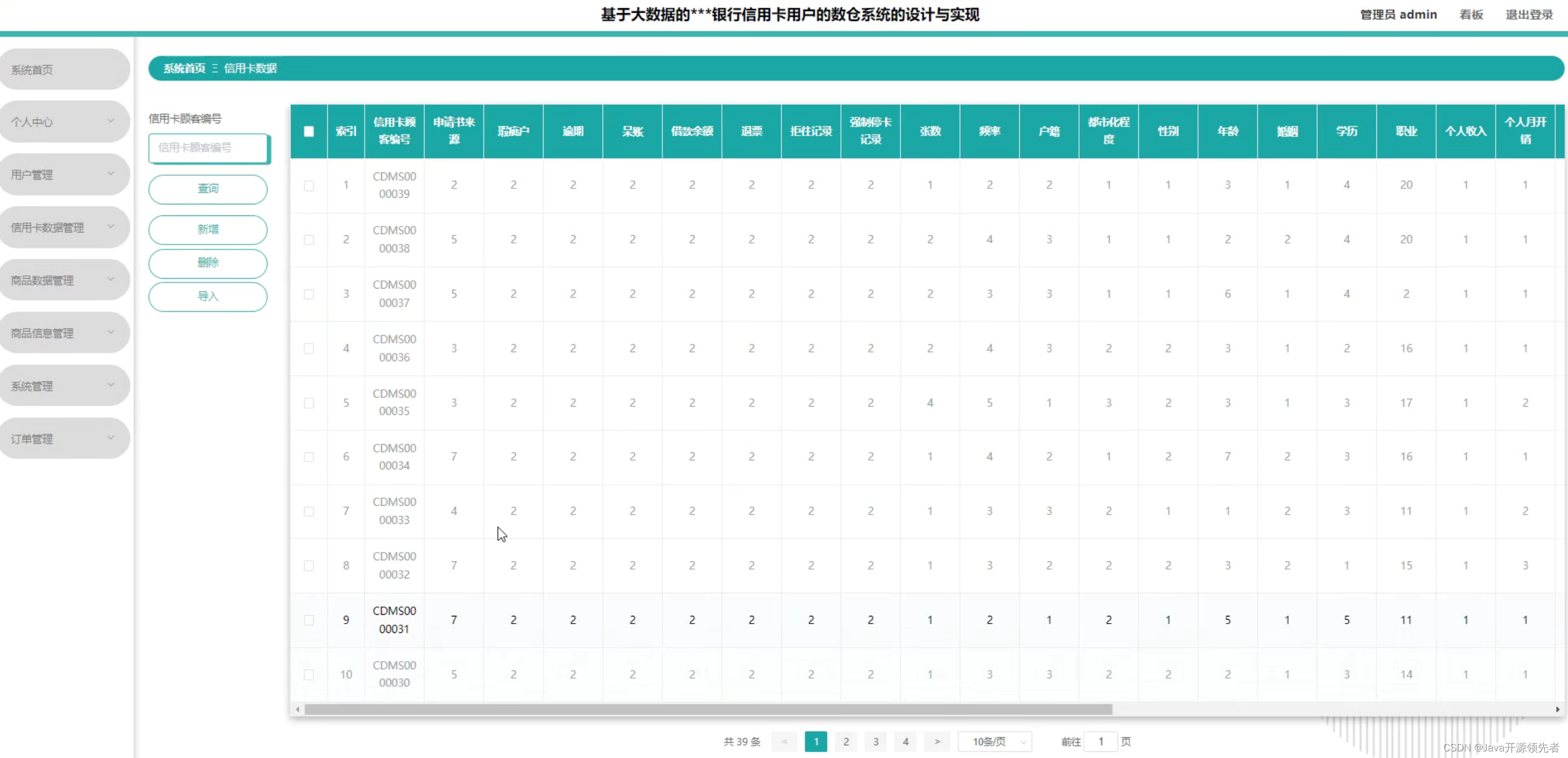Check the row for CDMS0000030
Image resolution: width=1568 pixels, height=758 pixels.
pos(309,675)
